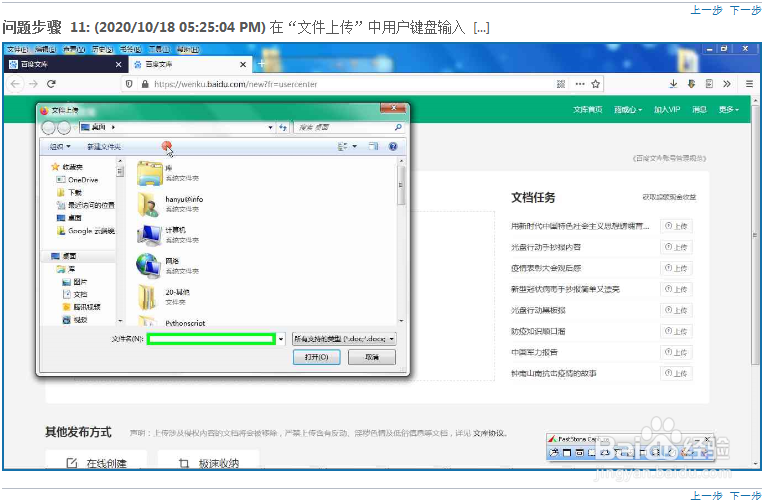Click the dialog forward navigation circle
This screenshot has width=775, height=500.
pyautogui.click(x=64, y=128)
